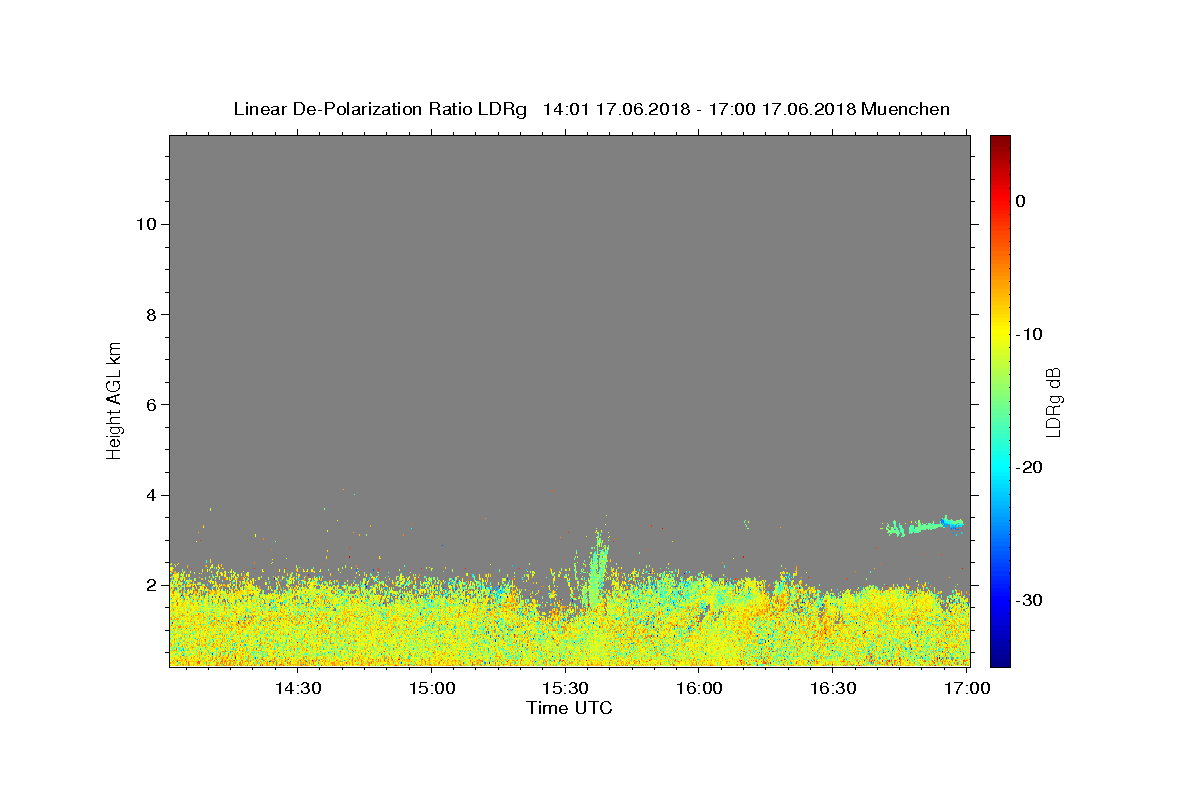
Task: Click the 16:00 time tick label
Action: [699, 689]
